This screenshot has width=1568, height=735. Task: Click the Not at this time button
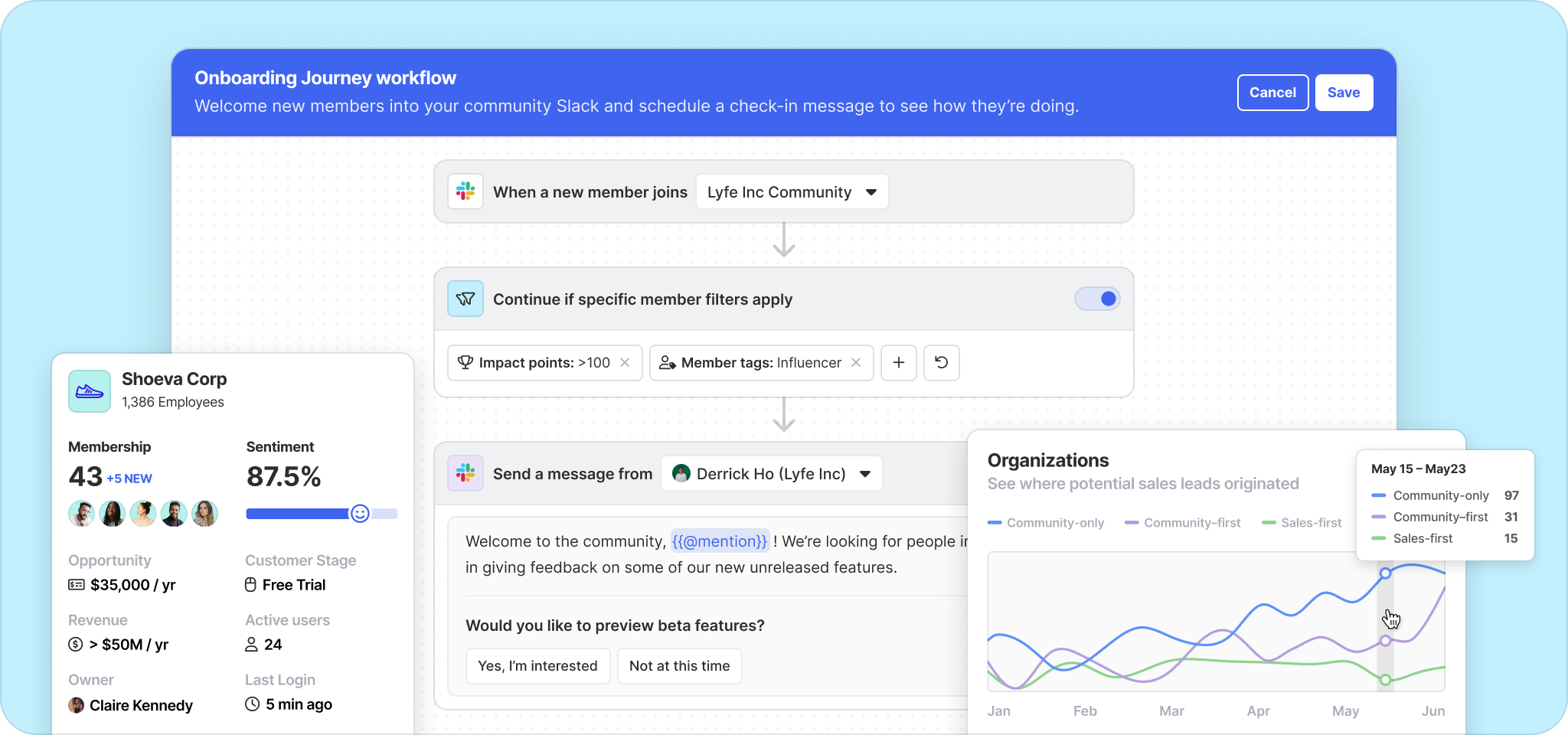click(680, 666)
